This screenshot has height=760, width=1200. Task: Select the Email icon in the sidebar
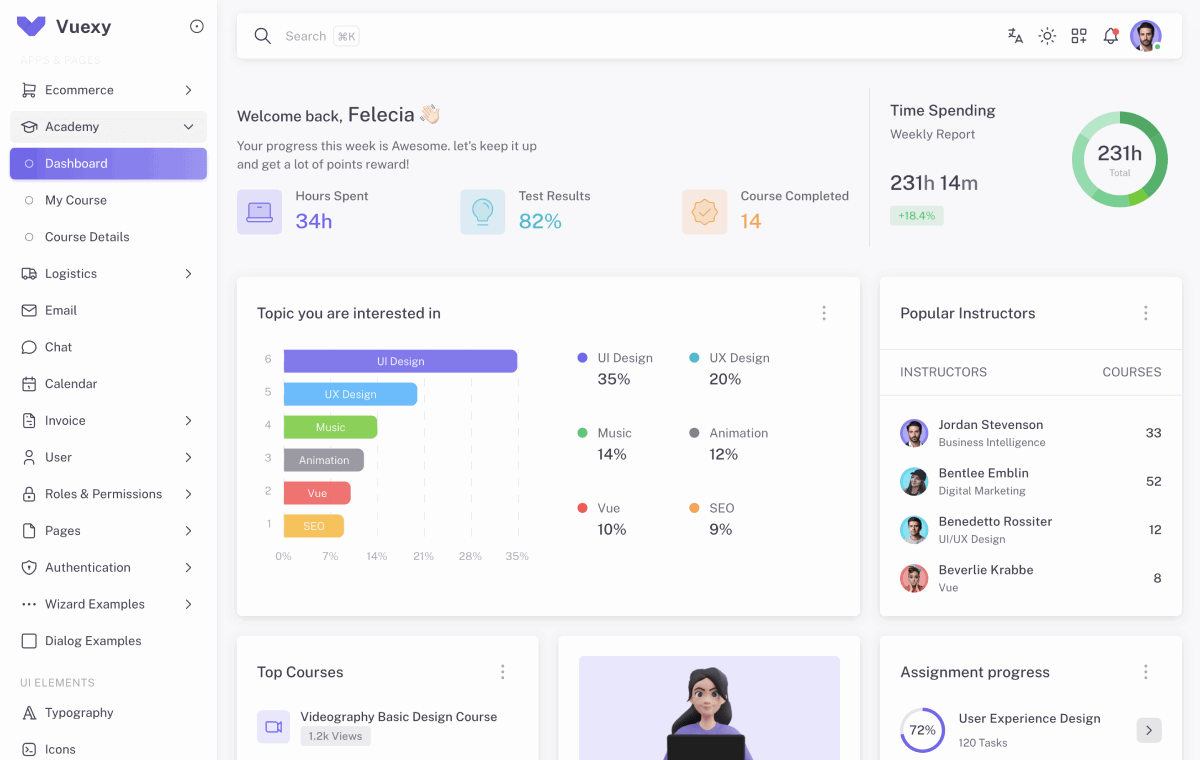tap(29, 310)
